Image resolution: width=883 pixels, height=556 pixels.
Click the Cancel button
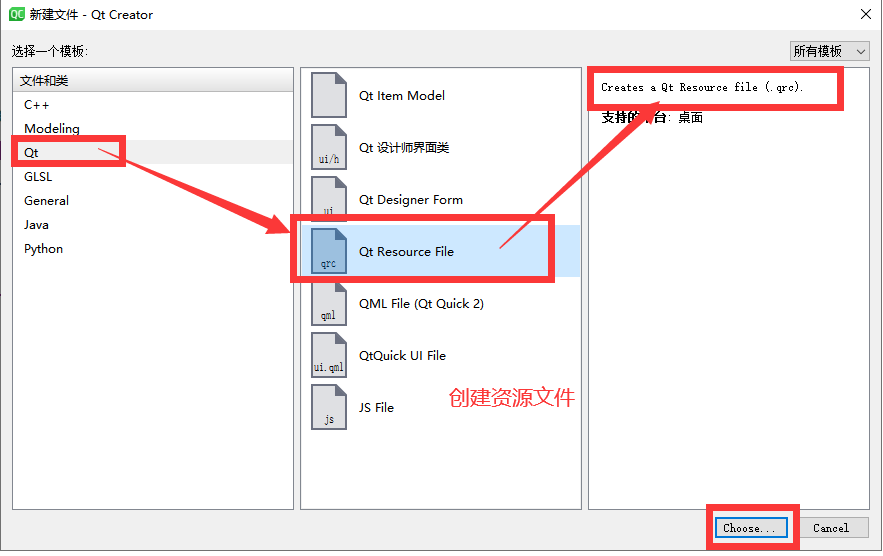click(831, 528)
